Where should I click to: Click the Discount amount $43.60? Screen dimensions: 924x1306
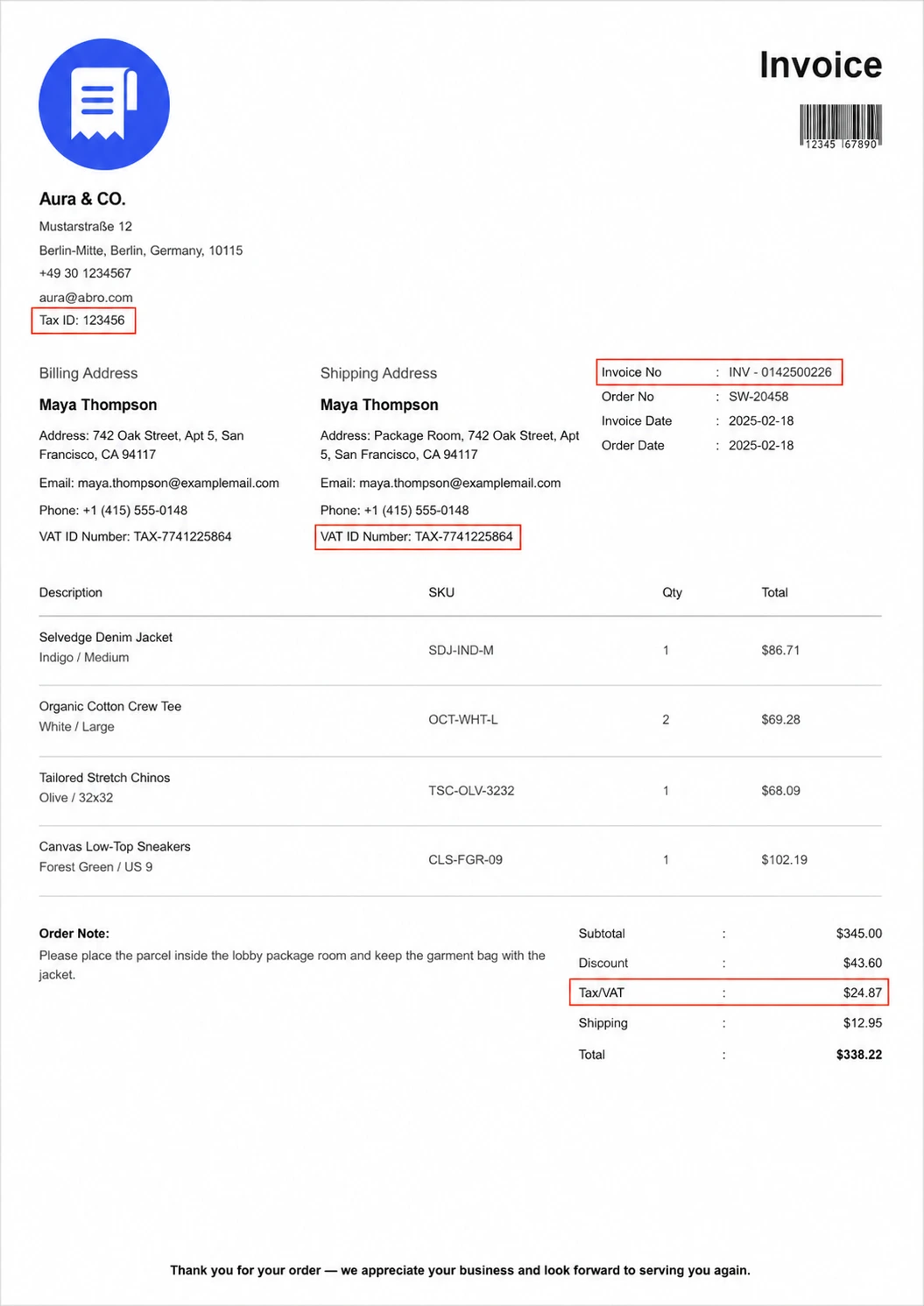coord(862,964)
